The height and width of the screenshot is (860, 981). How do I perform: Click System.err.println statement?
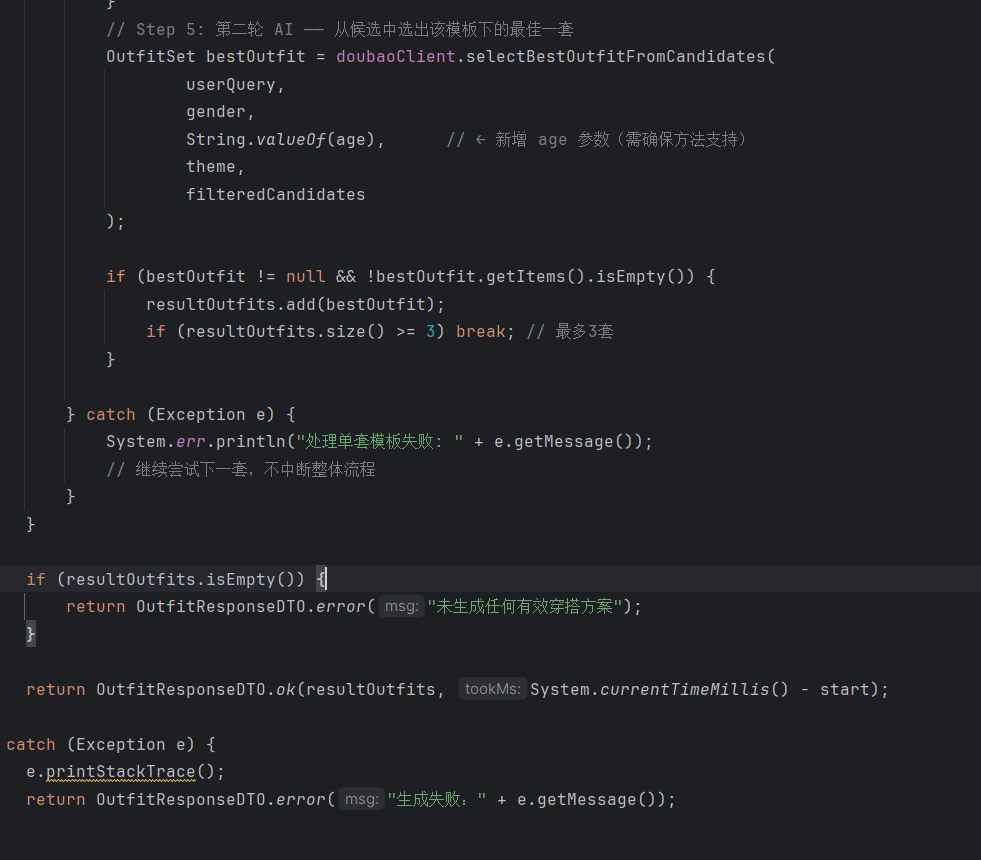coord(379,442)
